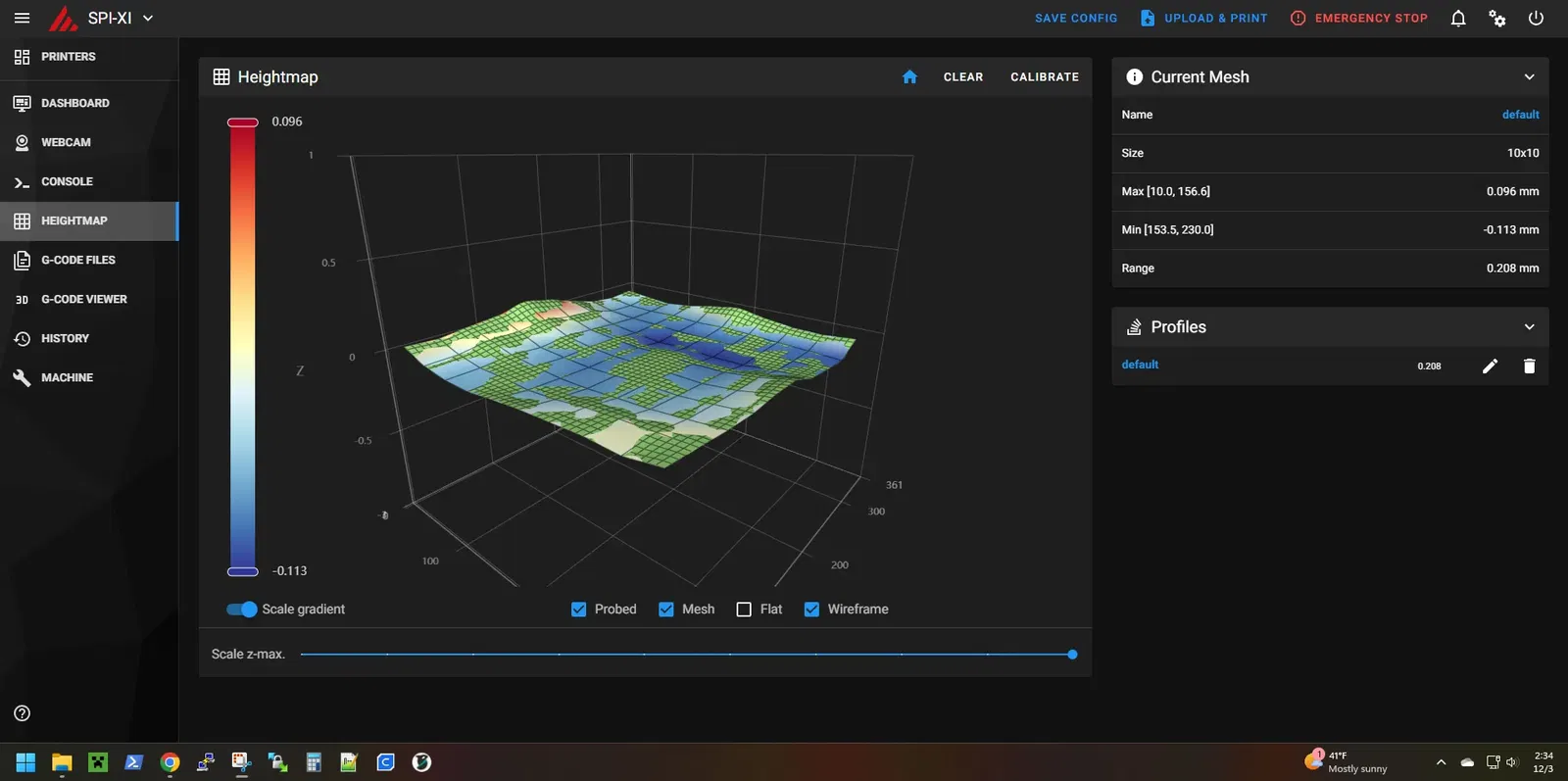This screenshot has height=781, width=1568.
Task: Uncheck the Probed checkbox
Action: [579, 610]
